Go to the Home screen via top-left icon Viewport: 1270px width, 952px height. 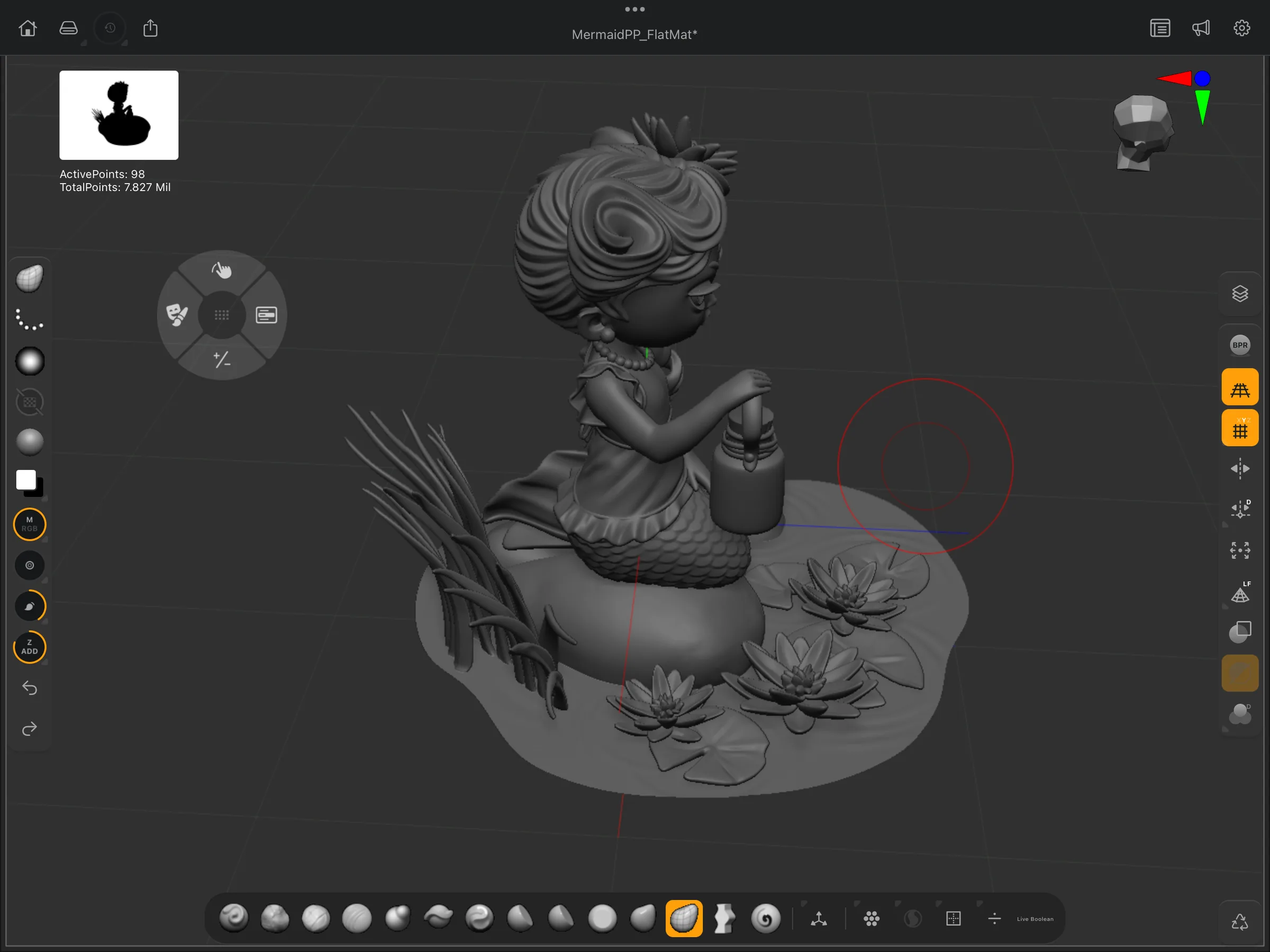[28, 28]
